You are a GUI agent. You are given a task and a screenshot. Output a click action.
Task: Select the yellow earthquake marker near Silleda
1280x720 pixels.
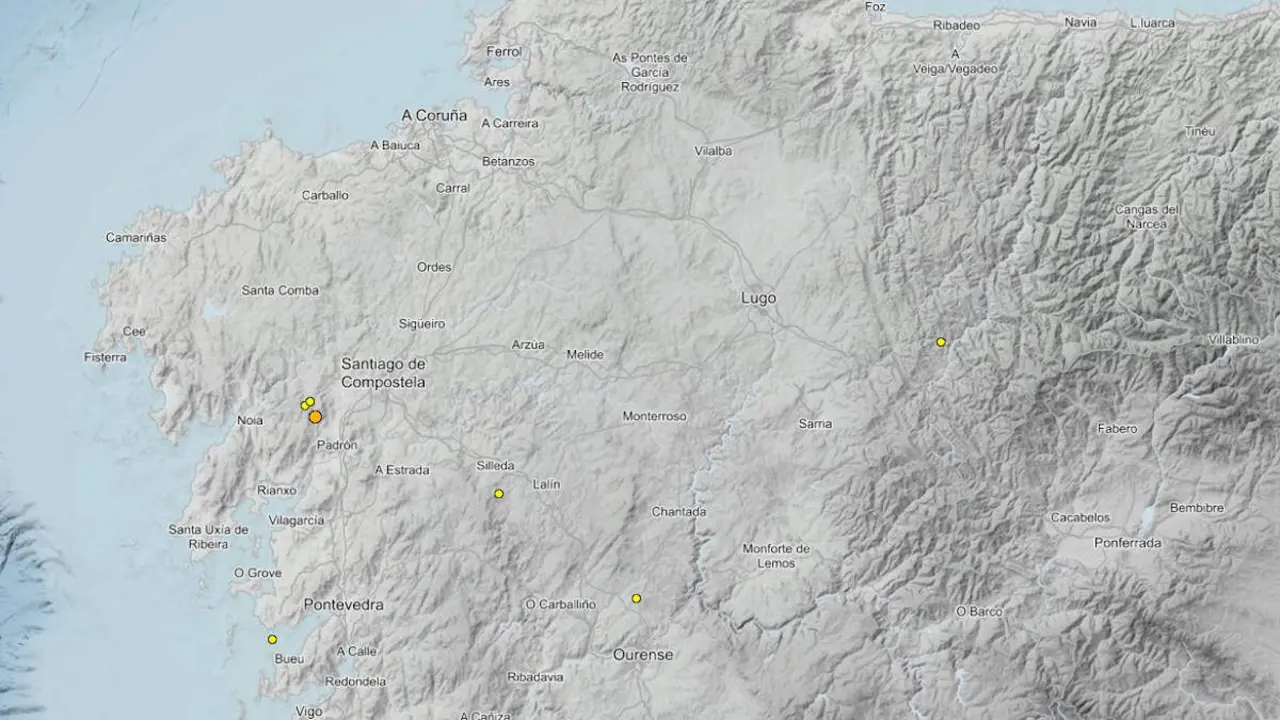[x=497, y=492]
